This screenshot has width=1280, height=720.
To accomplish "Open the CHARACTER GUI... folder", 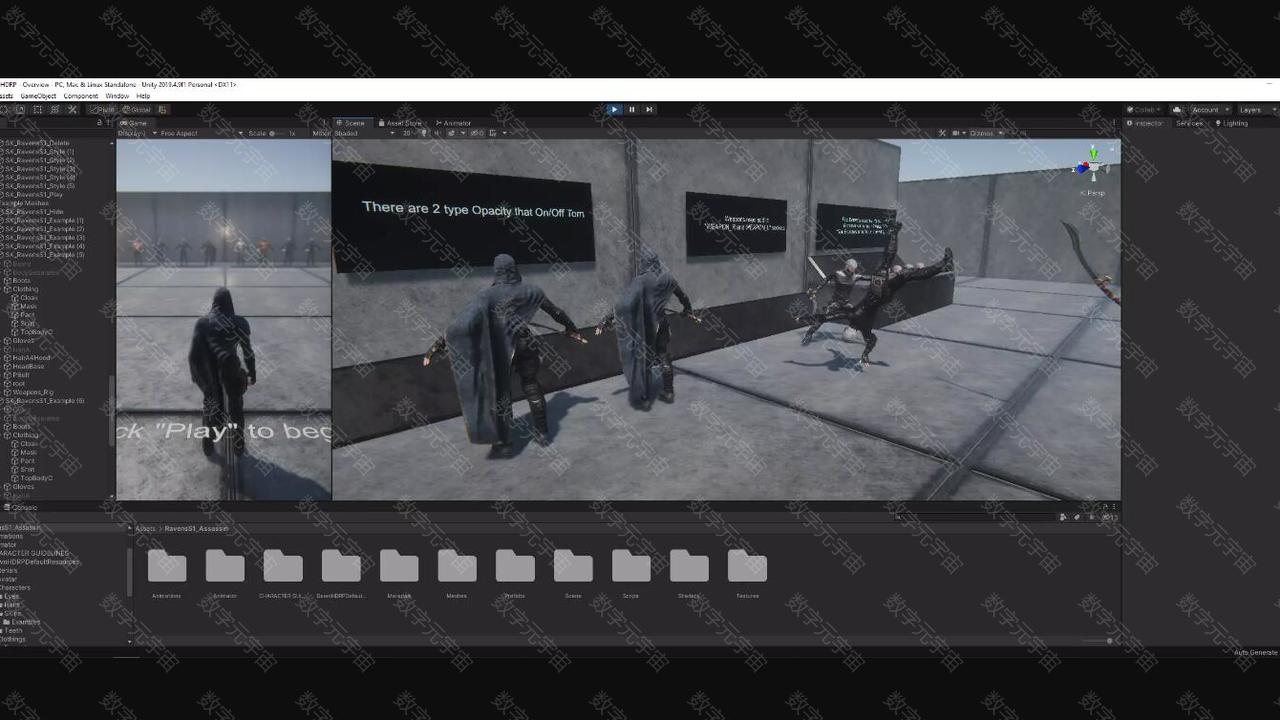I will pyautogui.click(x=283, y=573).
